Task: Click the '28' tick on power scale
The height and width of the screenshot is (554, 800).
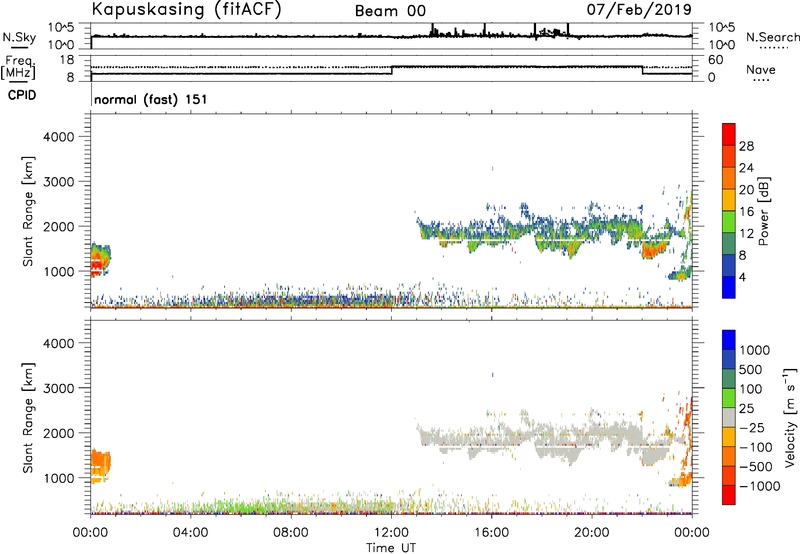Action: (x=746, y=146)
